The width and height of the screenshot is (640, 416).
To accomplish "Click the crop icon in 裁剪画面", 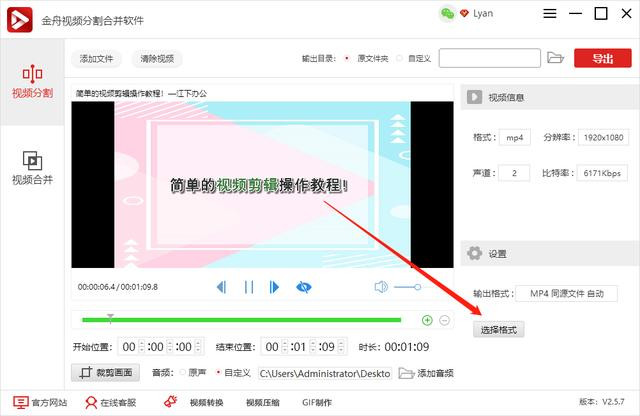I will click(86, 372).
